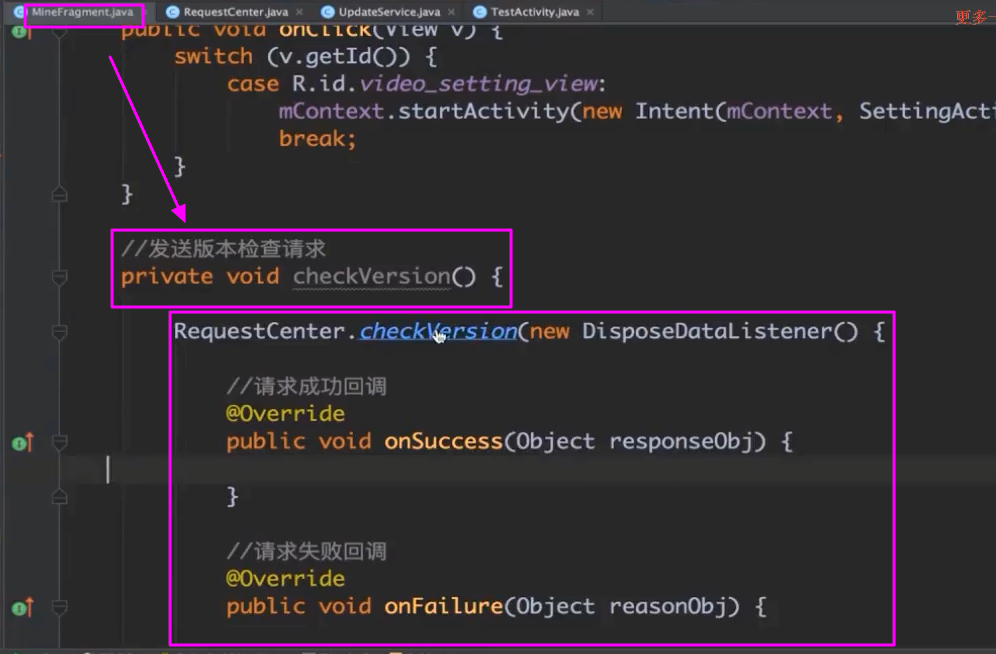
Task: Switch to the TestActivity.java tab
Action: click(534, 12)
